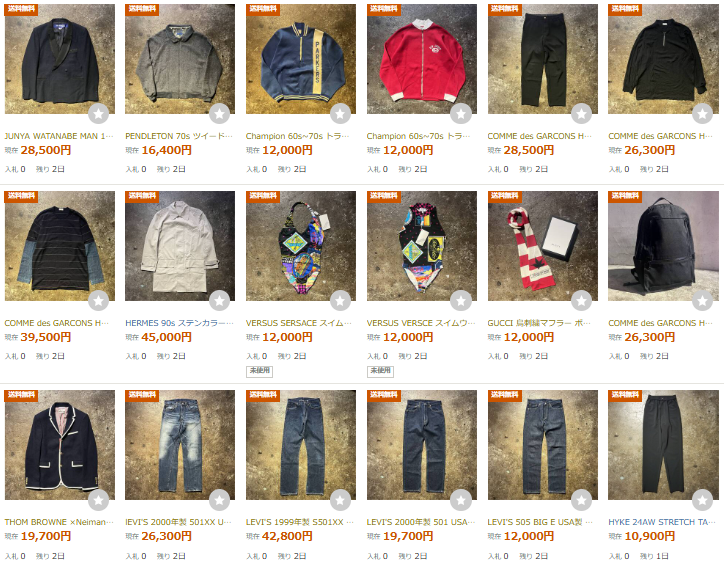Open the LEVI'S 2000 501XX faded jeans photo
This screenshot has height=573, width=725.
180,445
